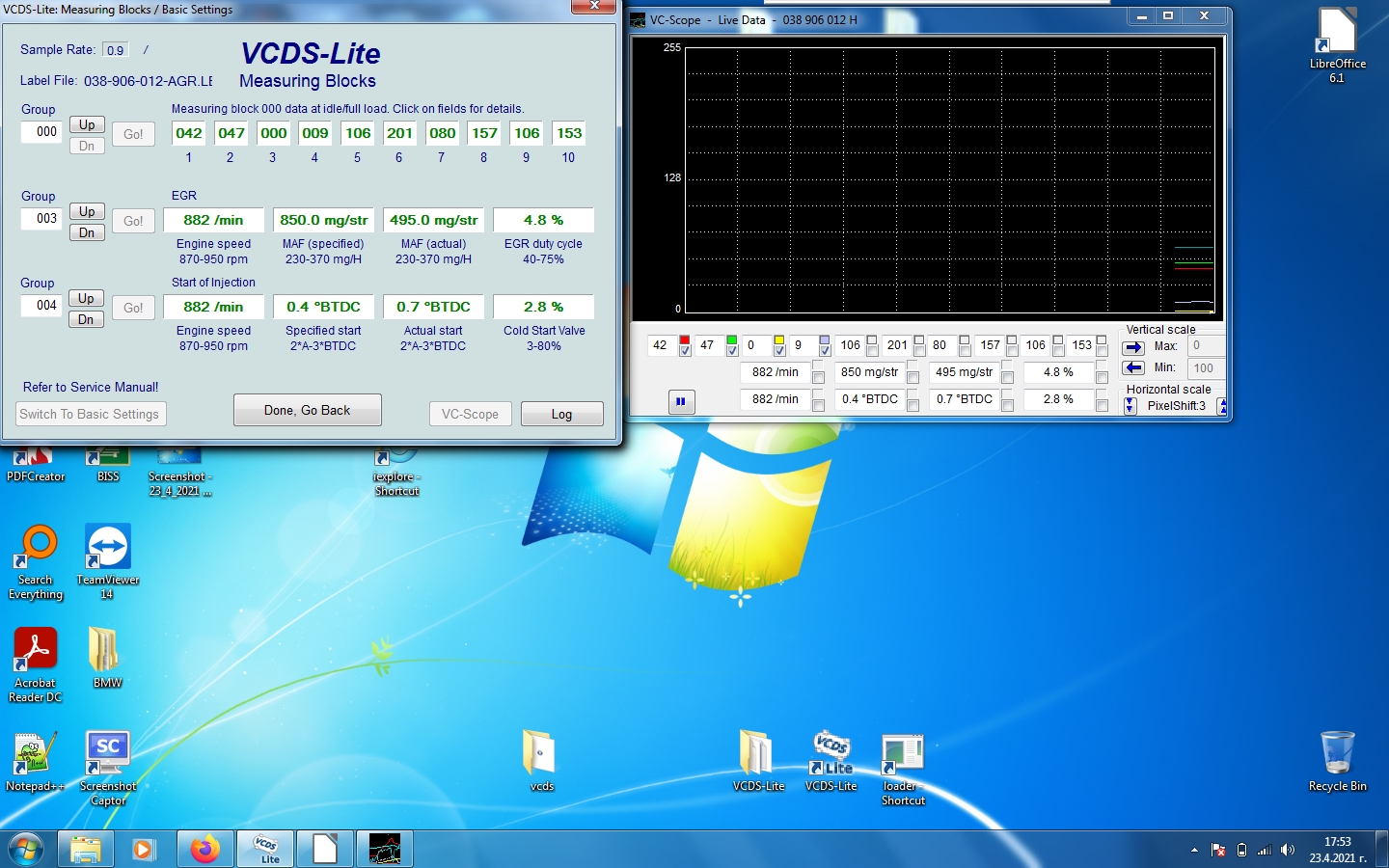Uncheck the green channel checkbox for value 47

point(732,351)
